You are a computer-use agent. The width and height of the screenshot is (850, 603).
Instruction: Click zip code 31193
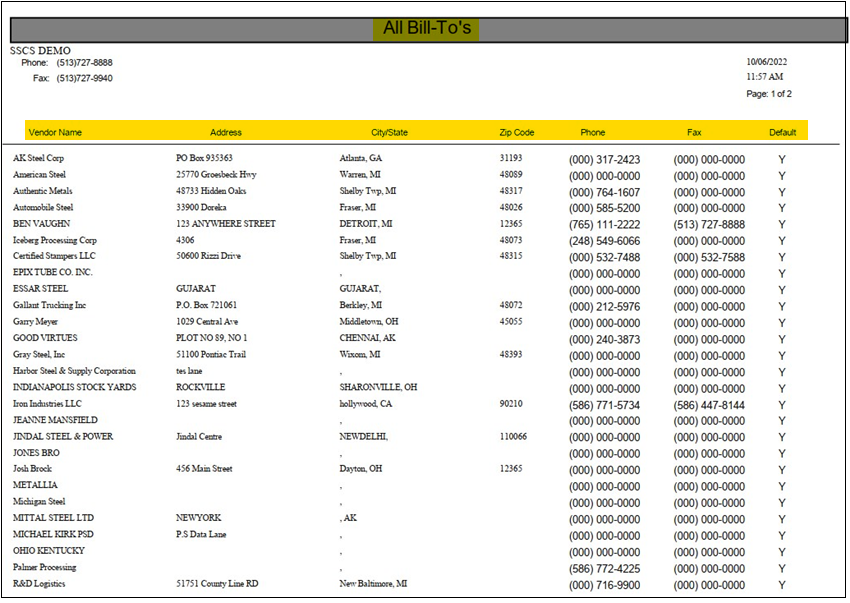point(511,158)
